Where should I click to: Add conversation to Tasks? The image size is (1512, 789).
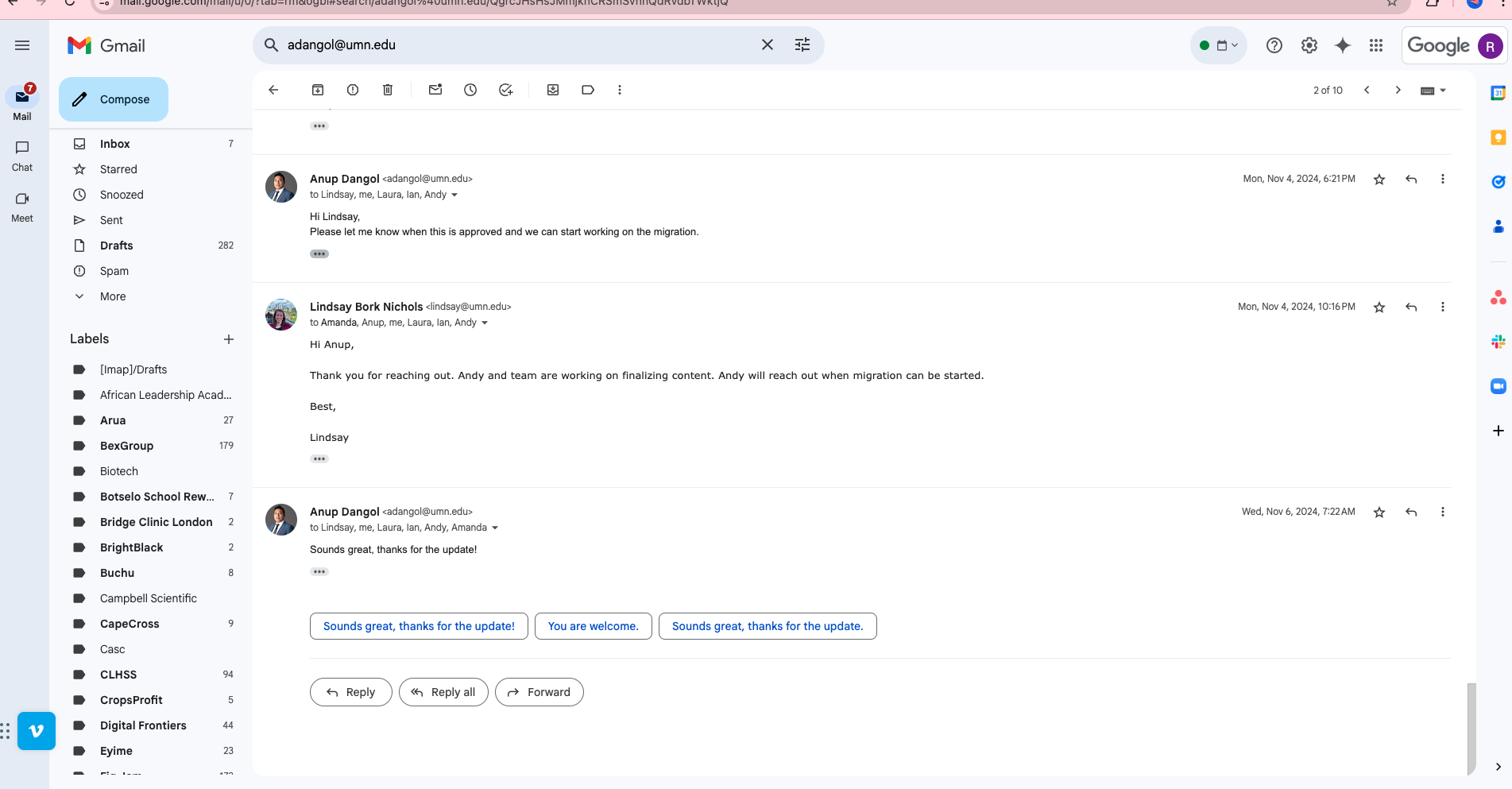(x=505, y=90)
